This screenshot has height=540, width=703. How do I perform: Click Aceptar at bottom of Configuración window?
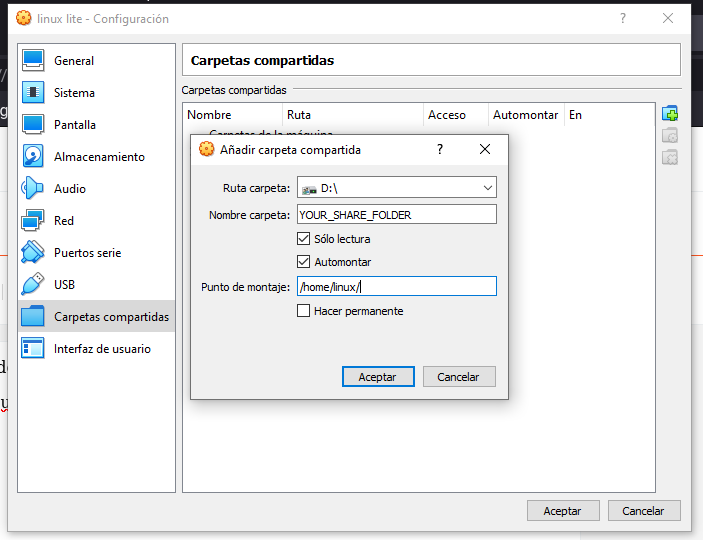coord(563,510)
